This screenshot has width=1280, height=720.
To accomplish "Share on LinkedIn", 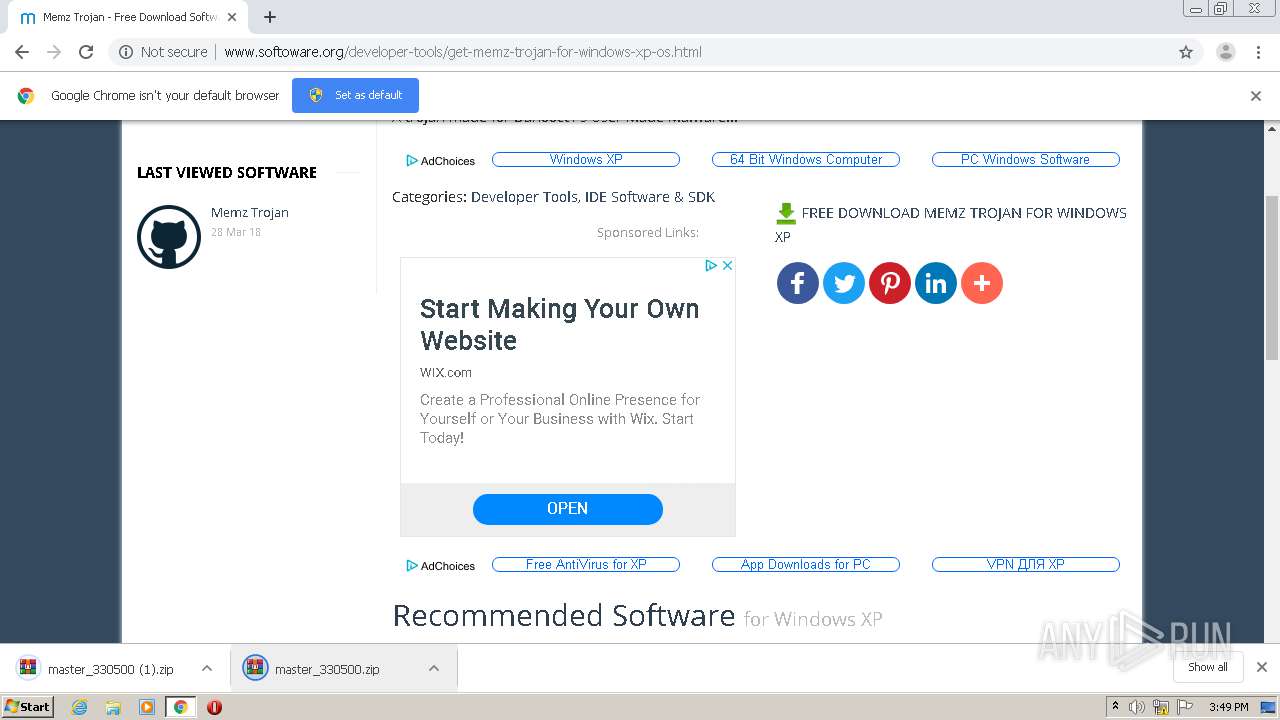I will click(x=936, y=283).
